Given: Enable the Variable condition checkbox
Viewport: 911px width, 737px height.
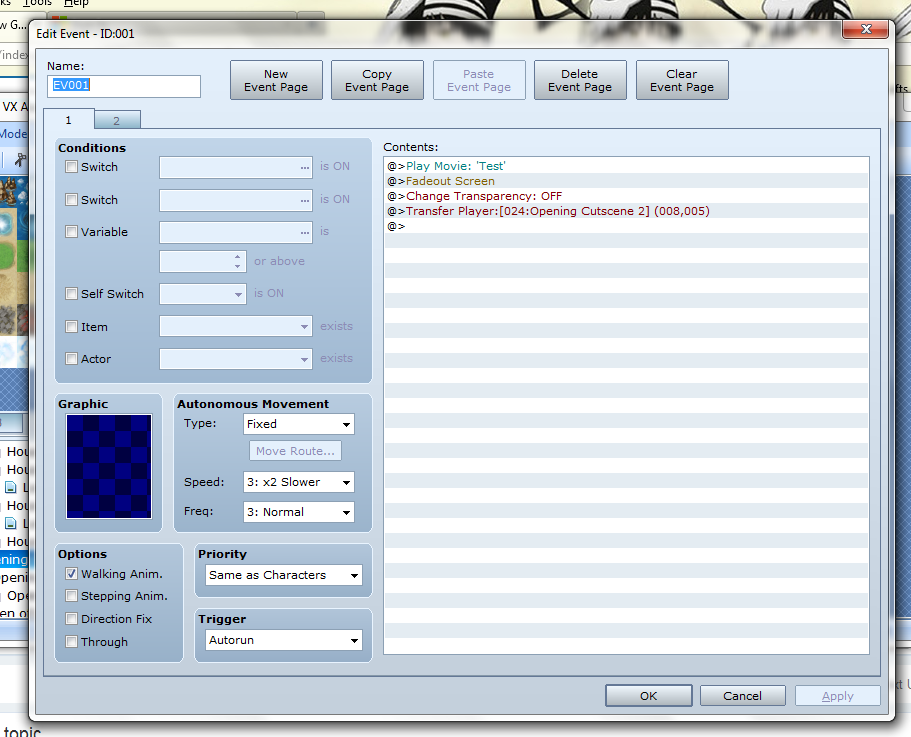Looking at the screenshot, I should pos(72,232).
